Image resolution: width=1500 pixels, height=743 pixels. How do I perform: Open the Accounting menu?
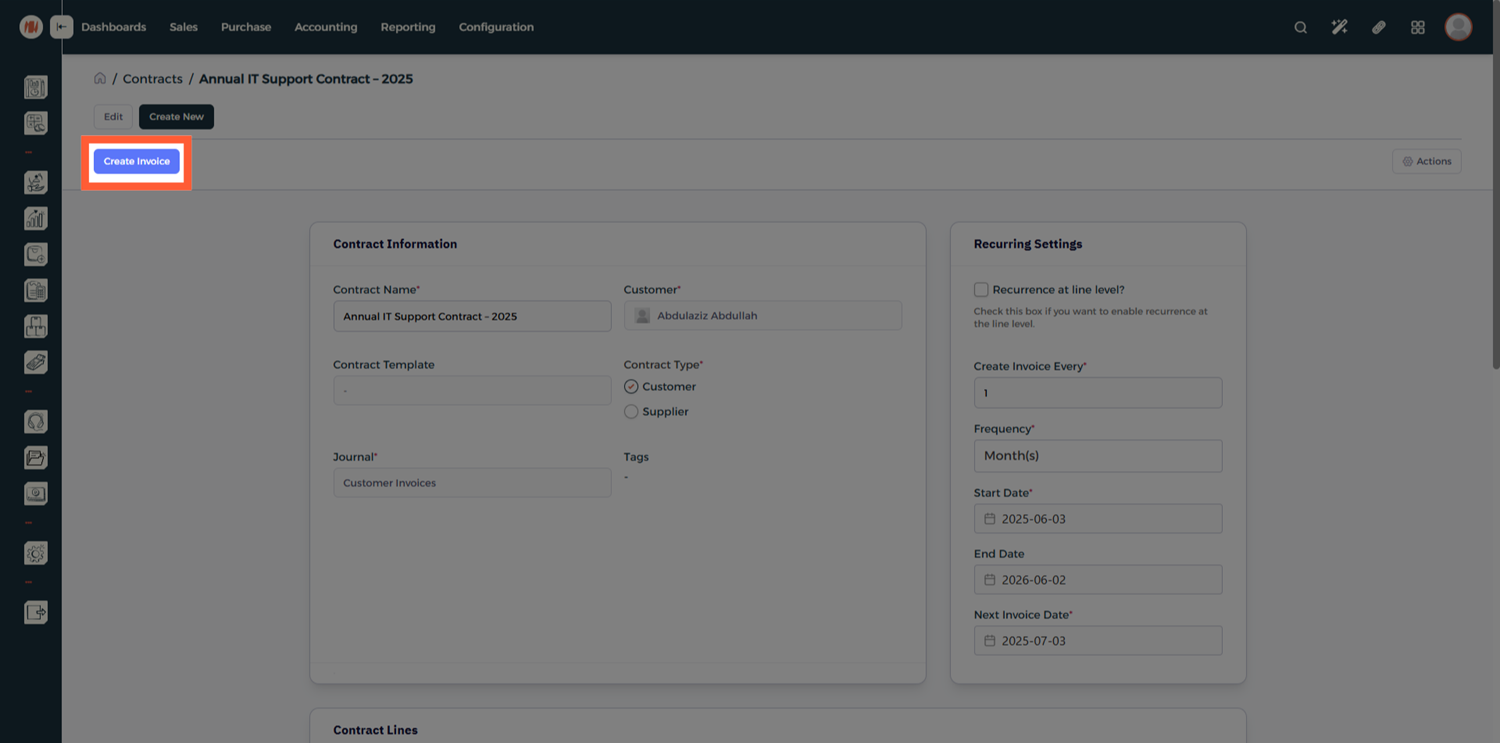pyautogui.click(x=325, y=27)
